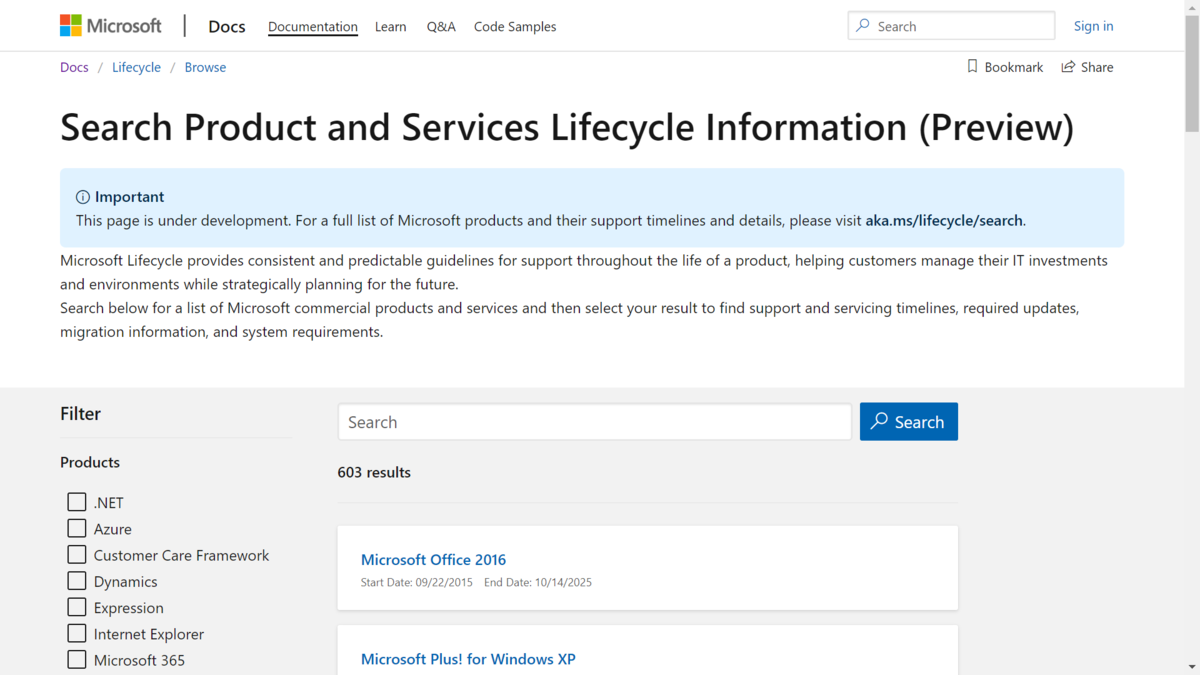Open the Q&A menu item
Image resolution: width=1200 pixels, height=675 pixels.
(x=441, y=27)
